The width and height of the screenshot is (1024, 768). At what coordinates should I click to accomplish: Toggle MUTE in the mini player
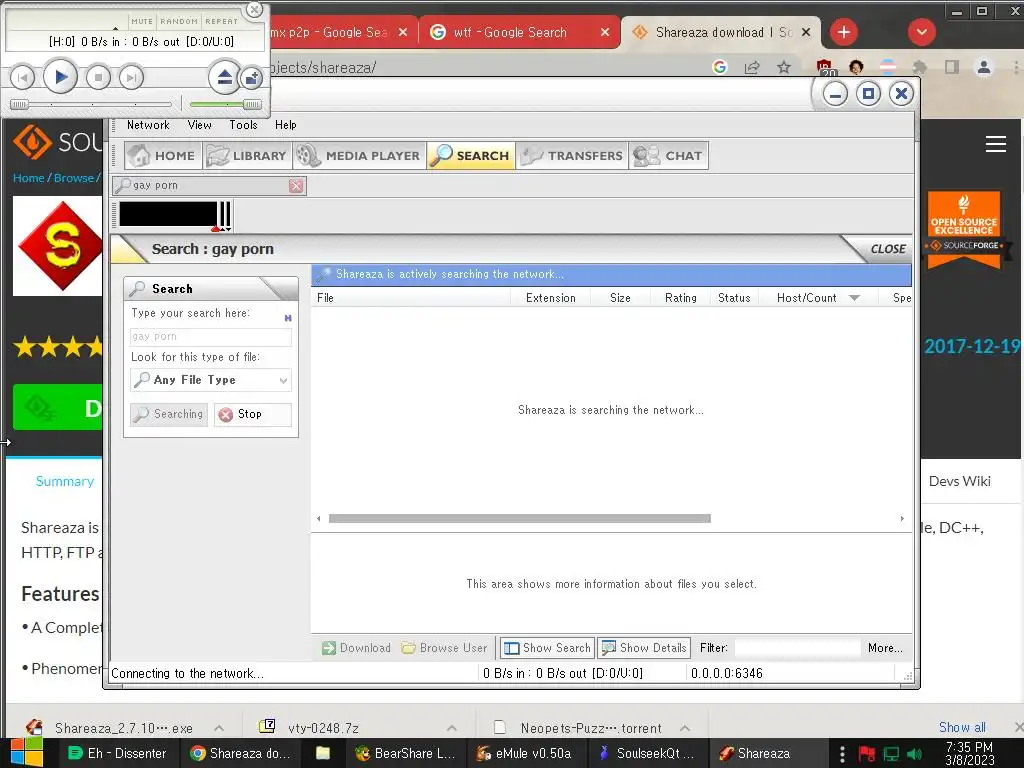click(x=142, y=21)
